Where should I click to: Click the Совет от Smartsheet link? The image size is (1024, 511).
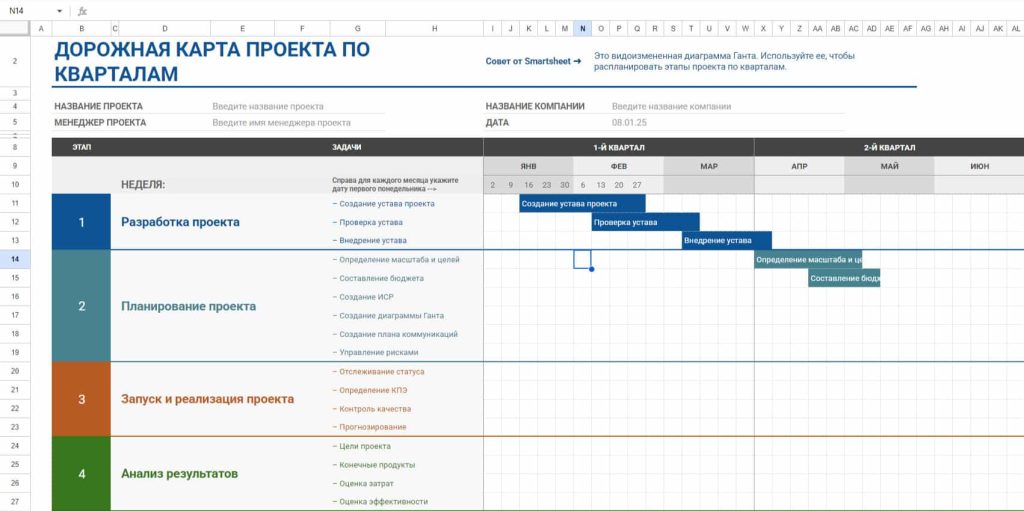[533, 61]
